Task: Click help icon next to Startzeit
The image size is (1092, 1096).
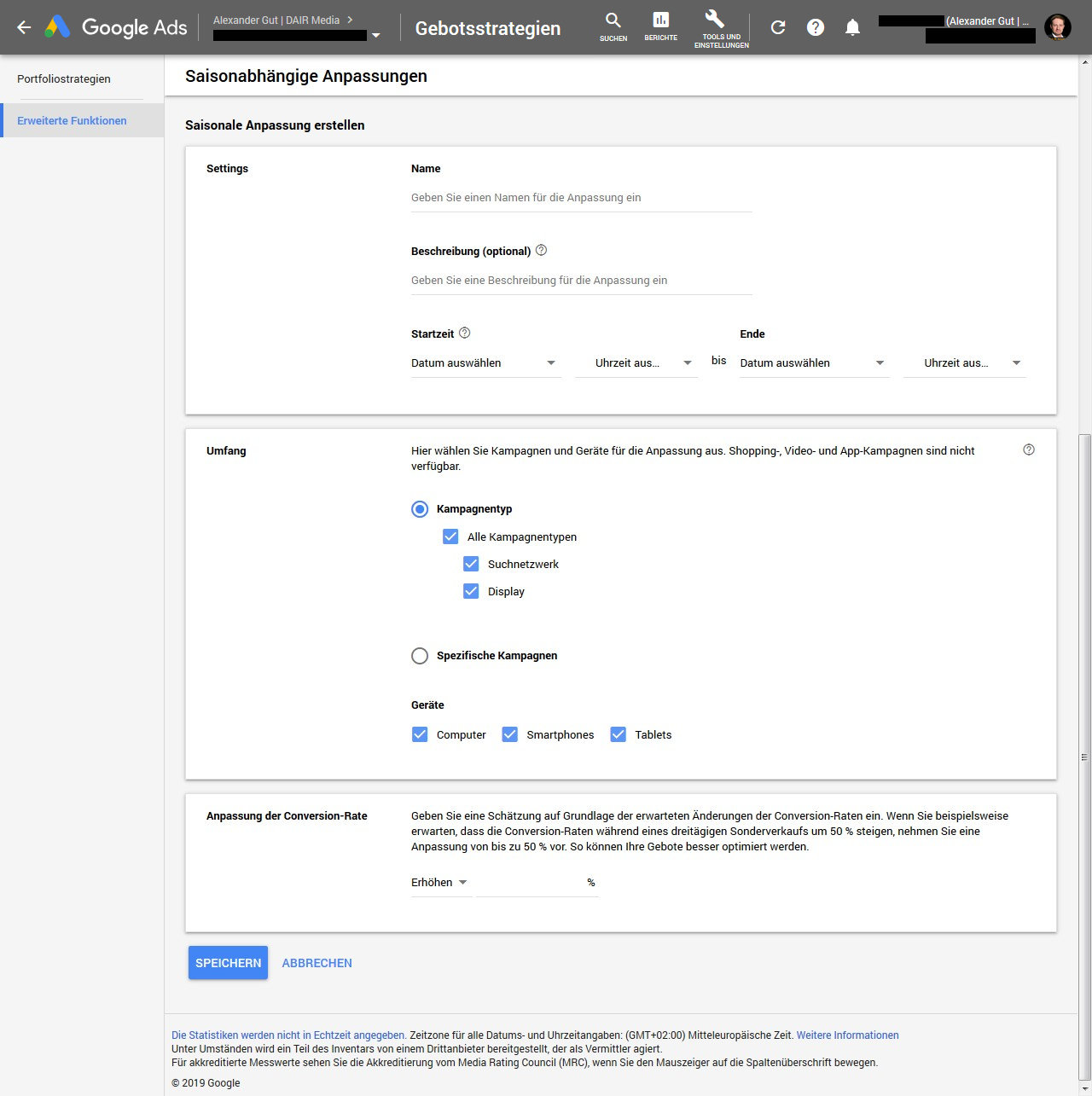Action: click(465, 333)
